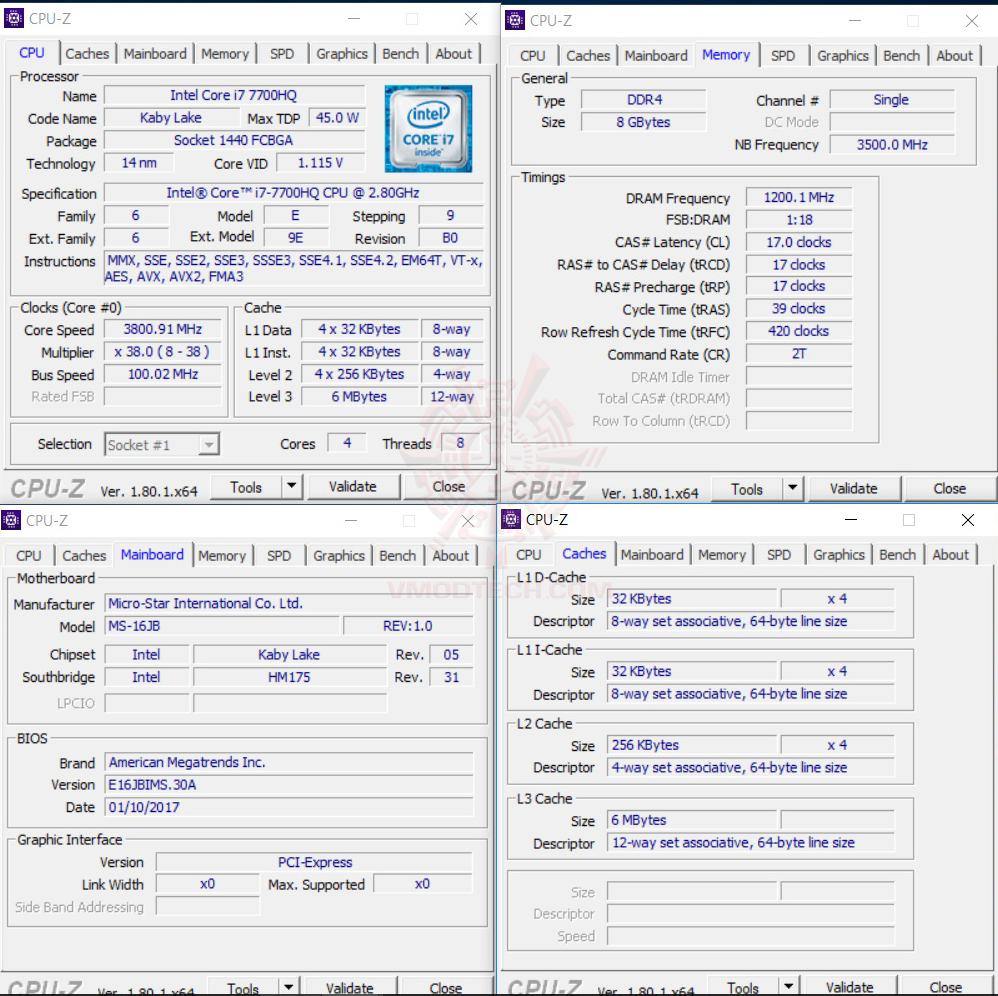Click Tools button in the Memory window

click(747, 488)
